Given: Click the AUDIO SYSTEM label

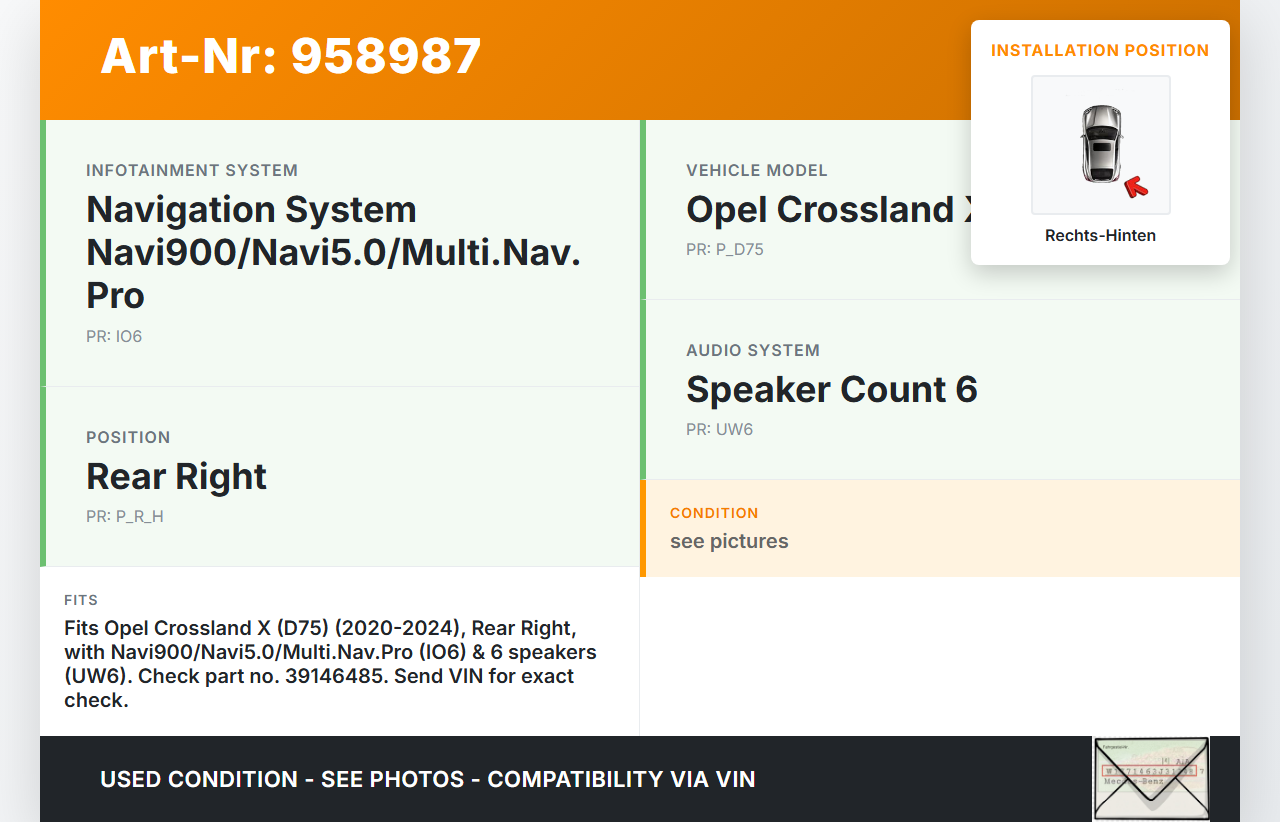Looking at the screenshot, I should (x=753, y=350).
